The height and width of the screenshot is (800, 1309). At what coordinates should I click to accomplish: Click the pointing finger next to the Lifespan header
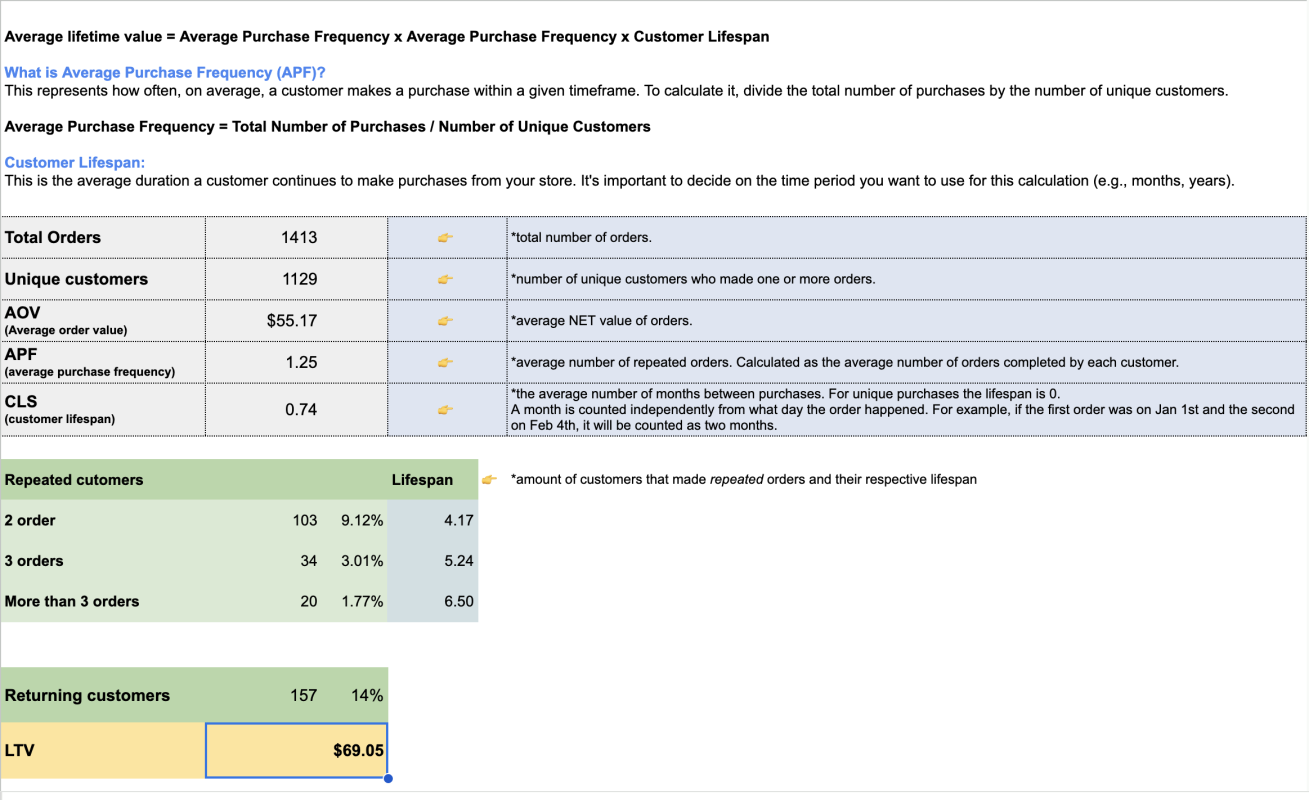pos(489,479)
